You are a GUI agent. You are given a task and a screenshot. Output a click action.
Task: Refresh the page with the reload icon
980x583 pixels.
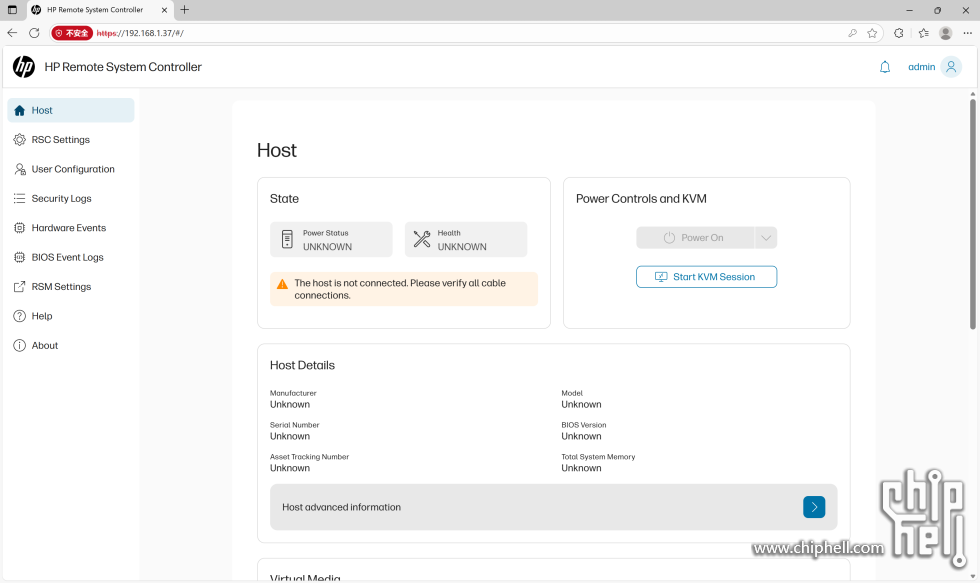coord(34,33)
